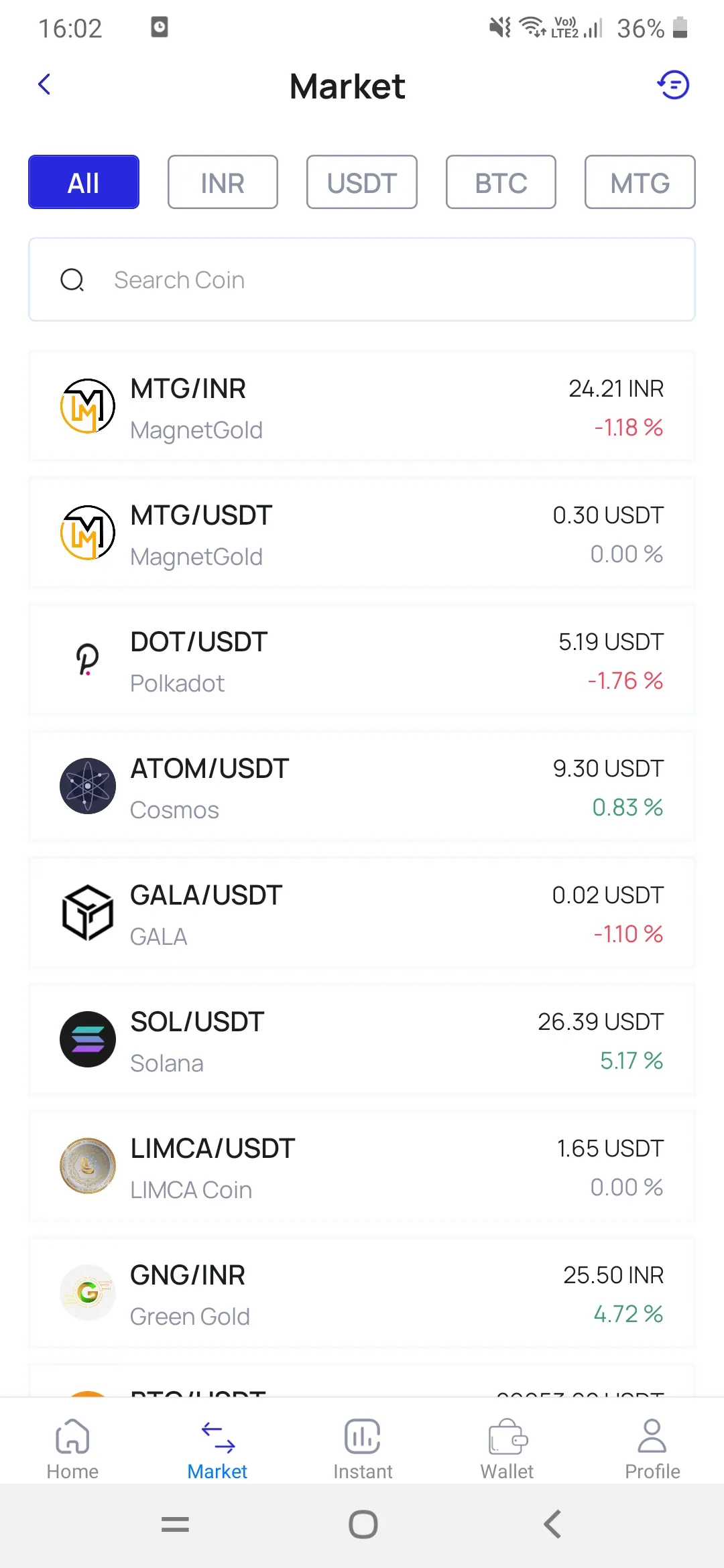
Task: Select the All filter tab
Action: pos(84,182)
